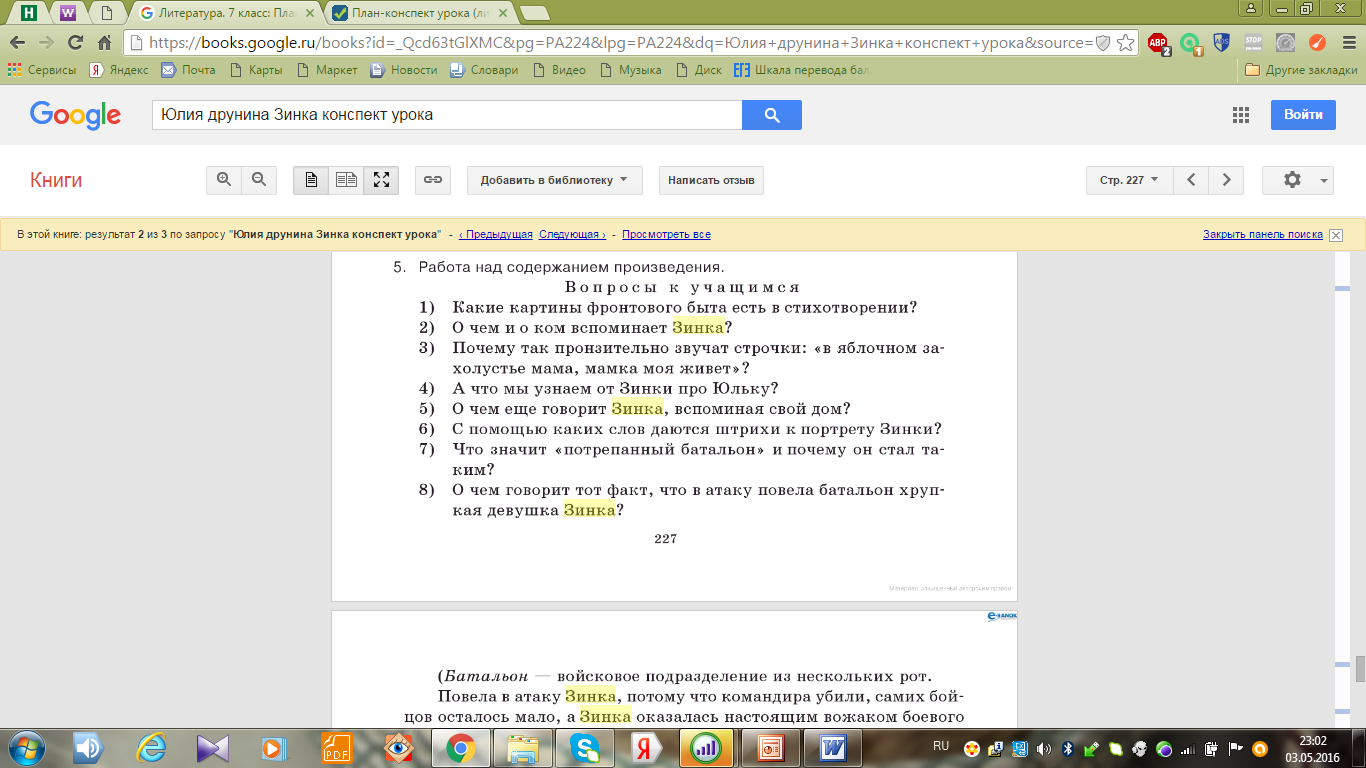1366x768 pixels.
Task: Open the Диск bookmark
Action: point(698,70)
